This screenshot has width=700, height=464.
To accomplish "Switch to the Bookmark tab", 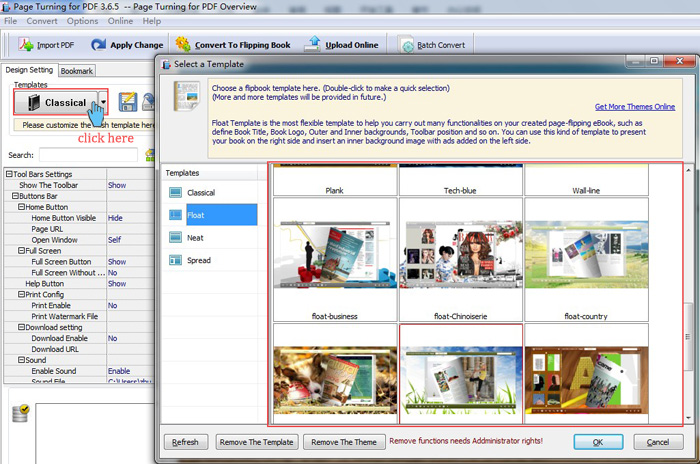I will click(77, 71).
